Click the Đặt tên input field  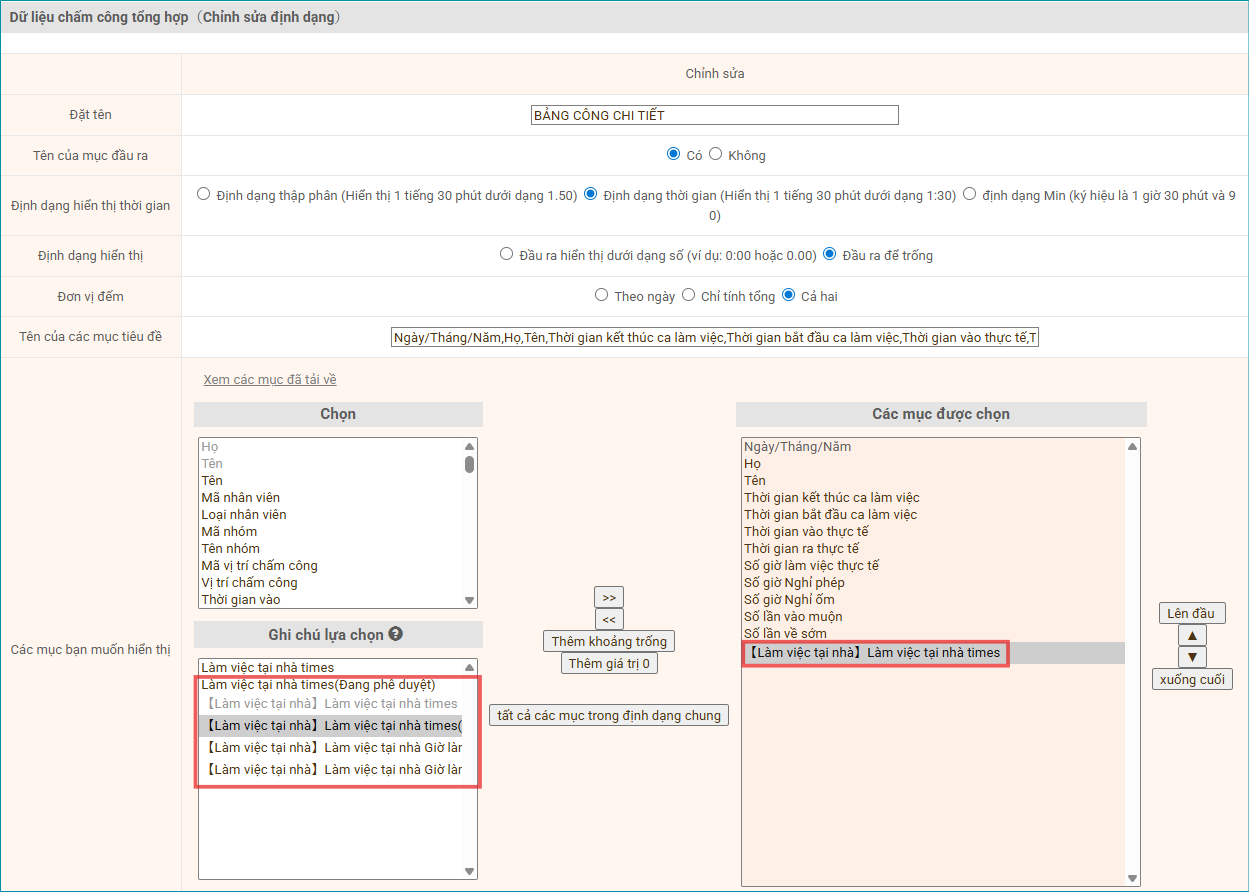(714, 115)
